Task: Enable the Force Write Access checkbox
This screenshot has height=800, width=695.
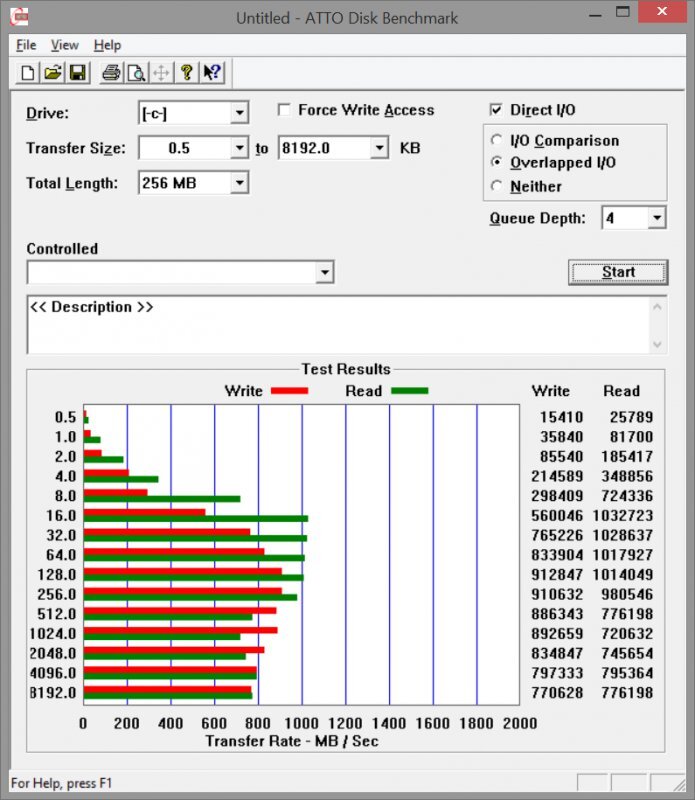Action: click(x=284, y=110)
